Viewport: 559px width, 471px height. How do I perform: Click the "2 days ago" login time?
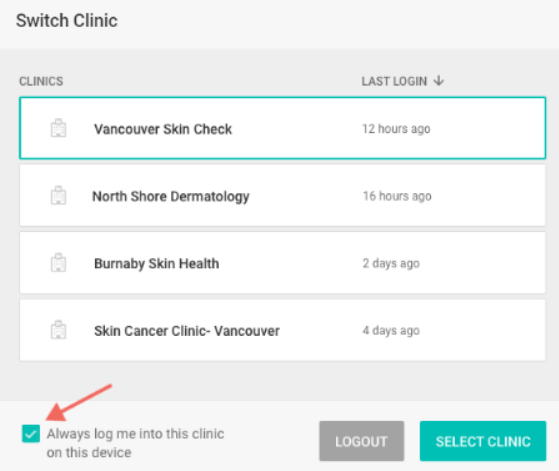pos(391,263)
